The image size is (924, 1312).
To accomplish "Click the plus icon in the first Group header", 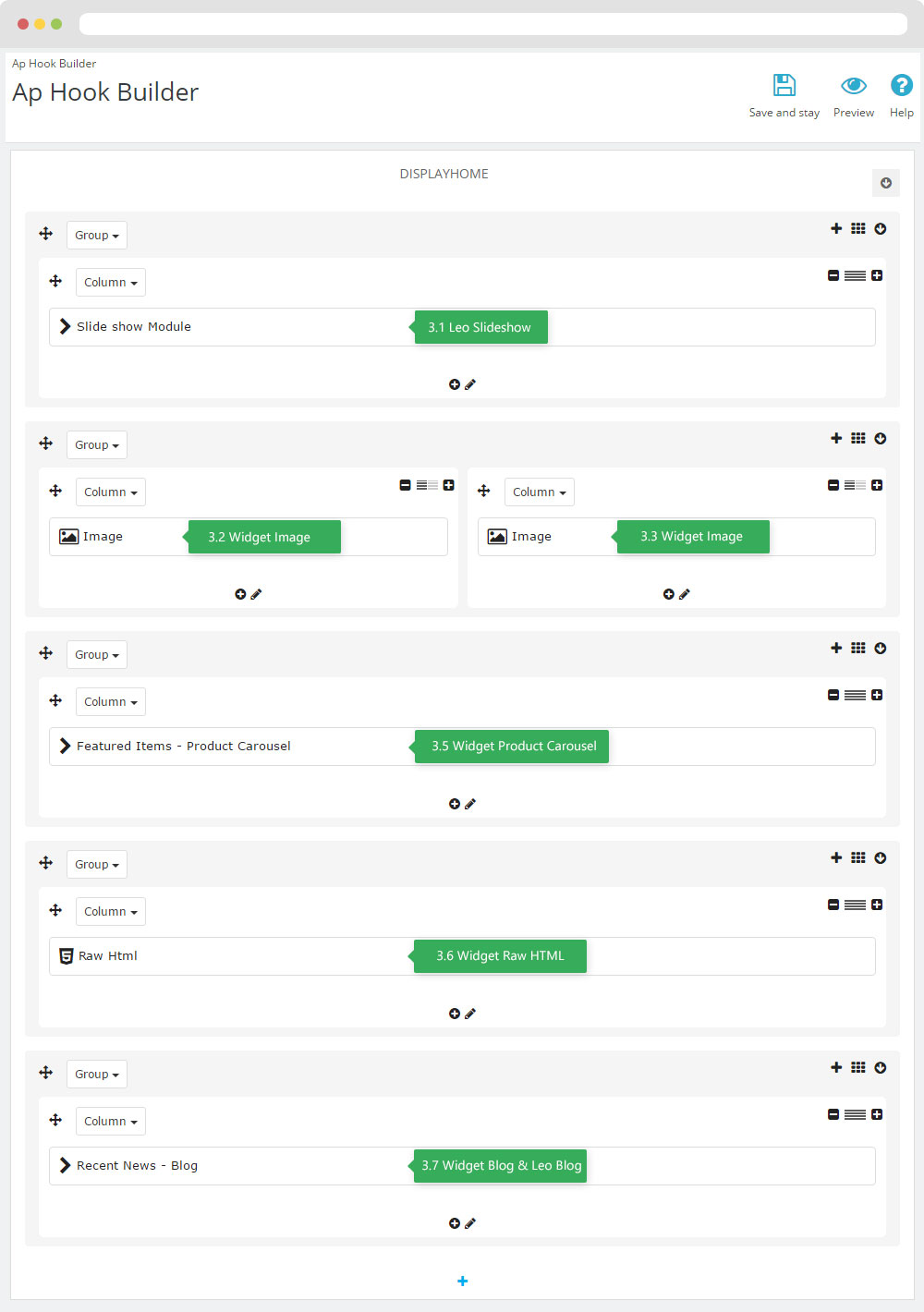I will coord(836,228).
